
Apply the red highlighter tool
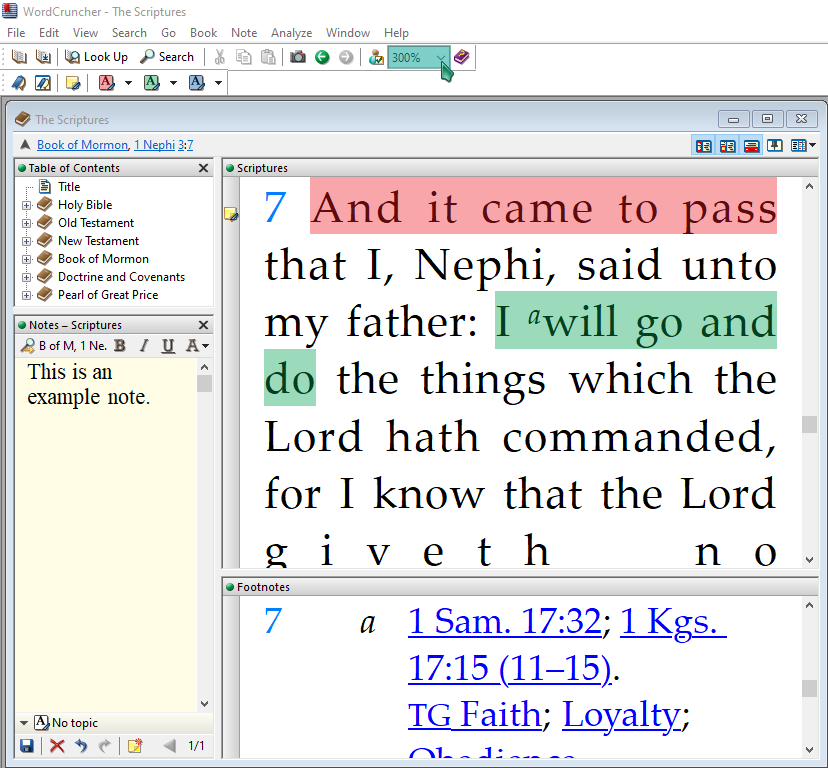click(107, 83)
